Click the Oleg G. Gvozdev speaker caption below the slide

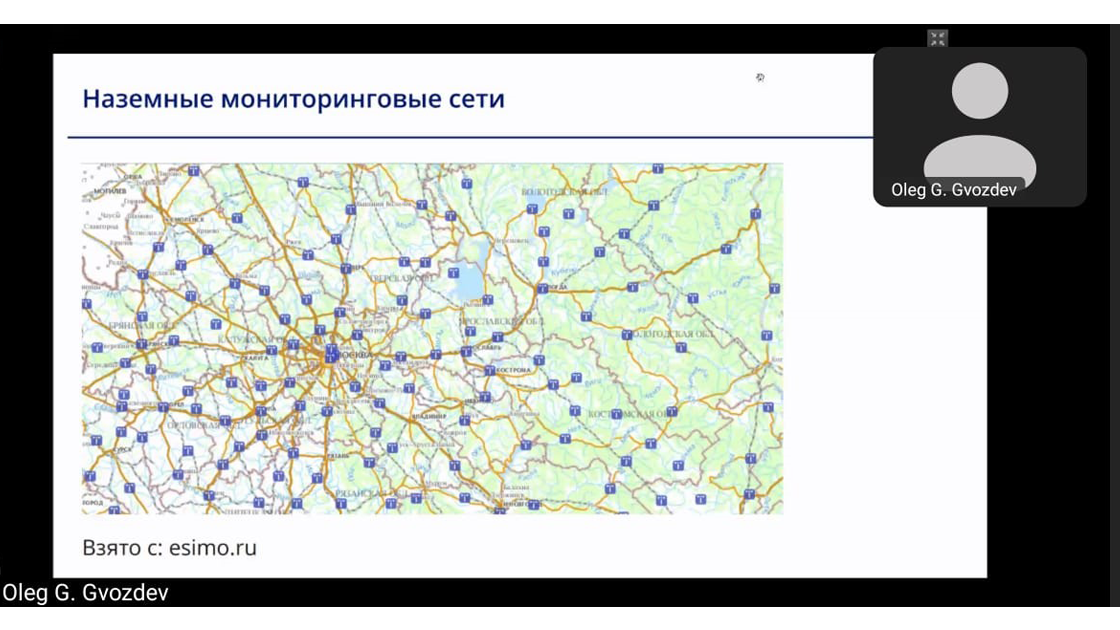tap(85, 593)
